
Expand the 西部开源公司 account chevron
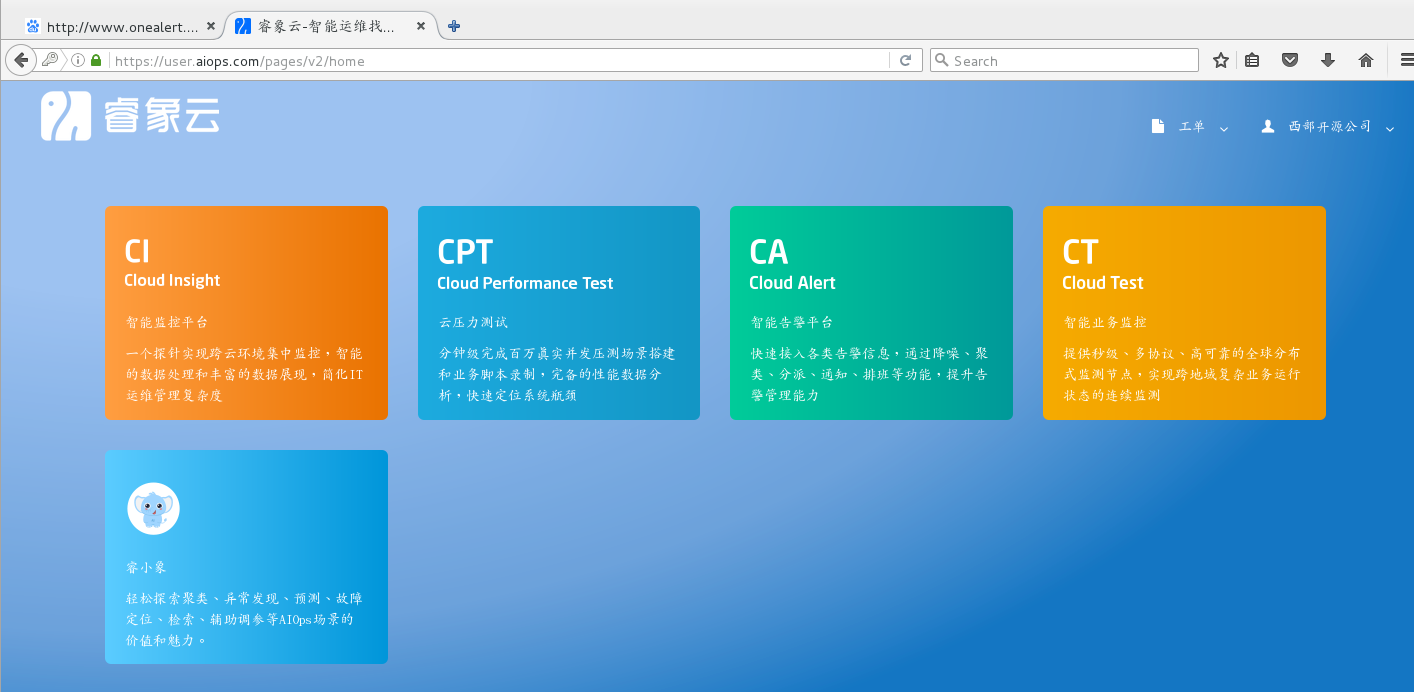[x=1390, y=128]
